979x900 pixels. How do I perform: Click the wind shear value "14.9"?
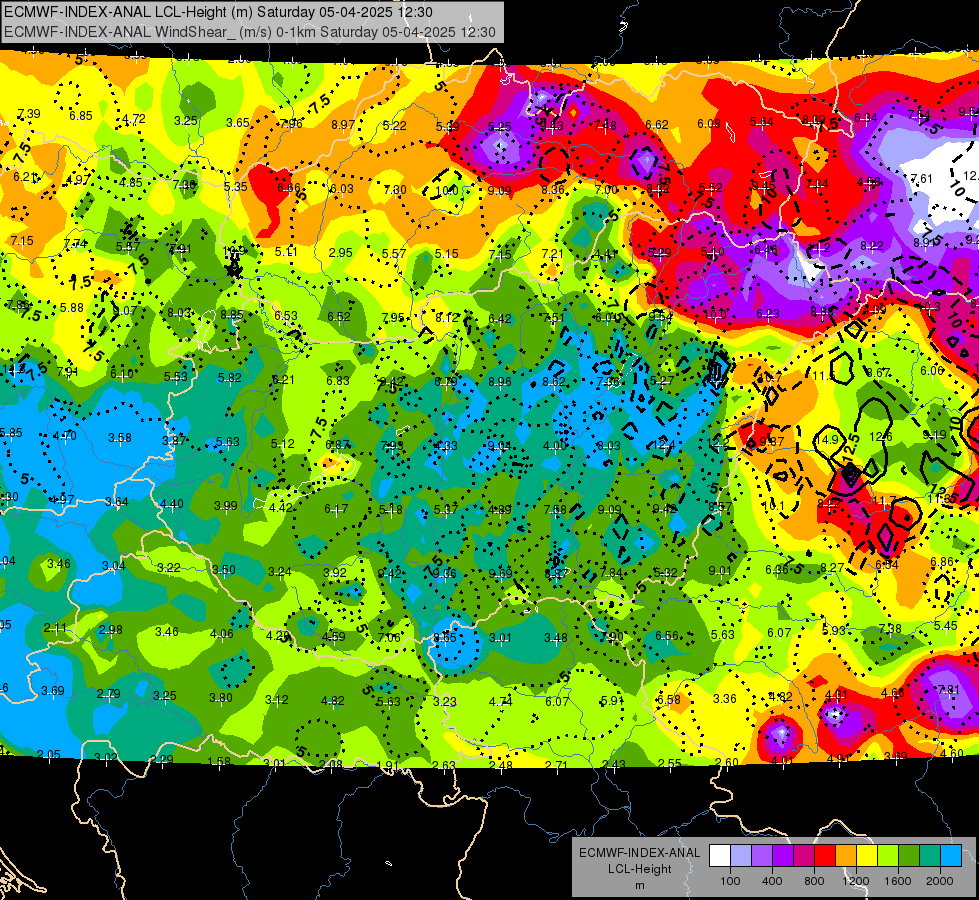click(827, 439)
